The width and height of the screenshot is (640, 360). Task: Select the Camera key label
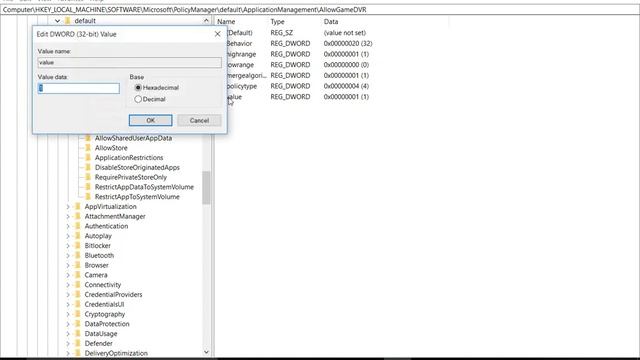click(96, 275)
